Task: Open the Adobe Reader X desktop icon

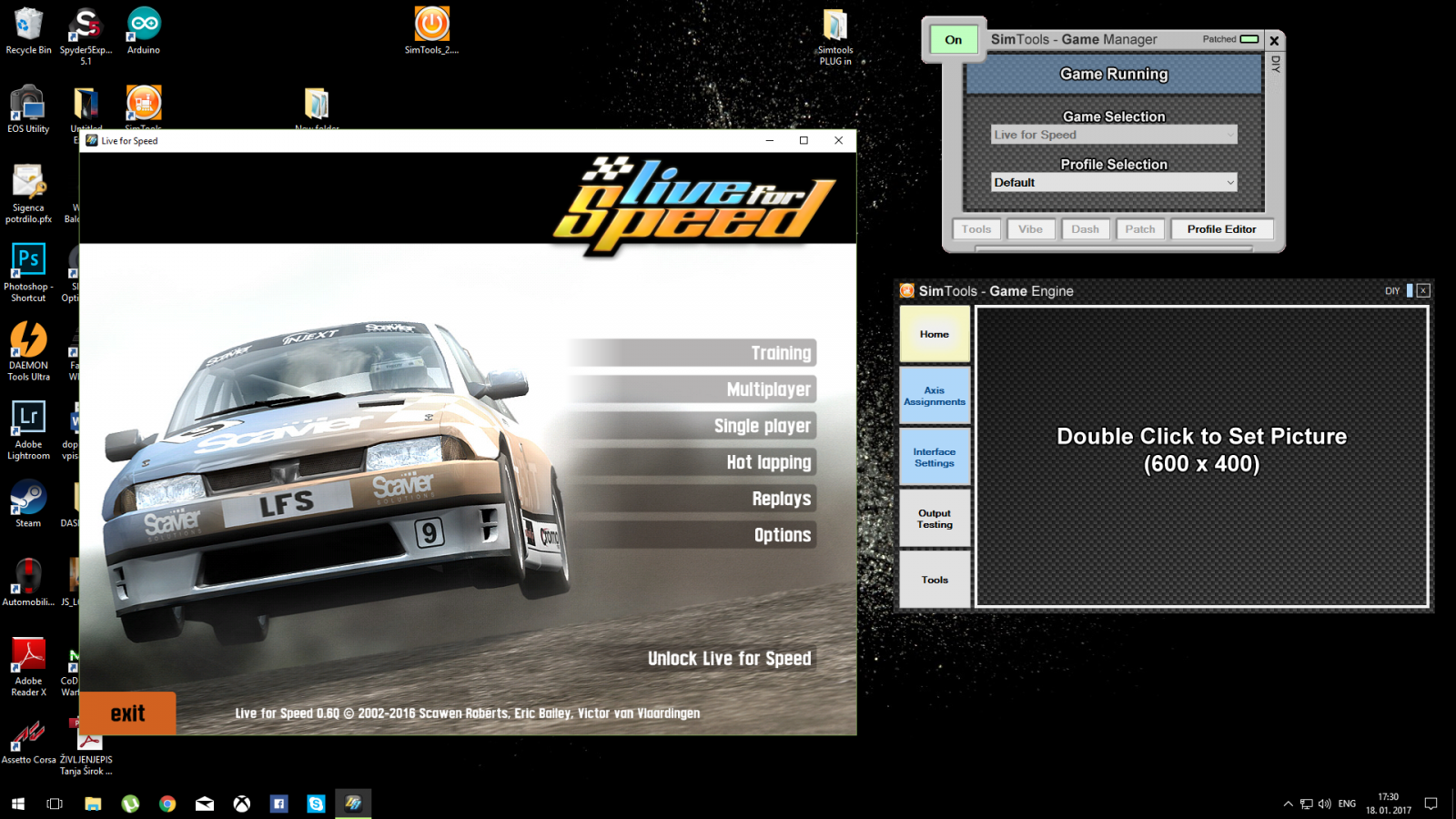Action: [28, 667]
